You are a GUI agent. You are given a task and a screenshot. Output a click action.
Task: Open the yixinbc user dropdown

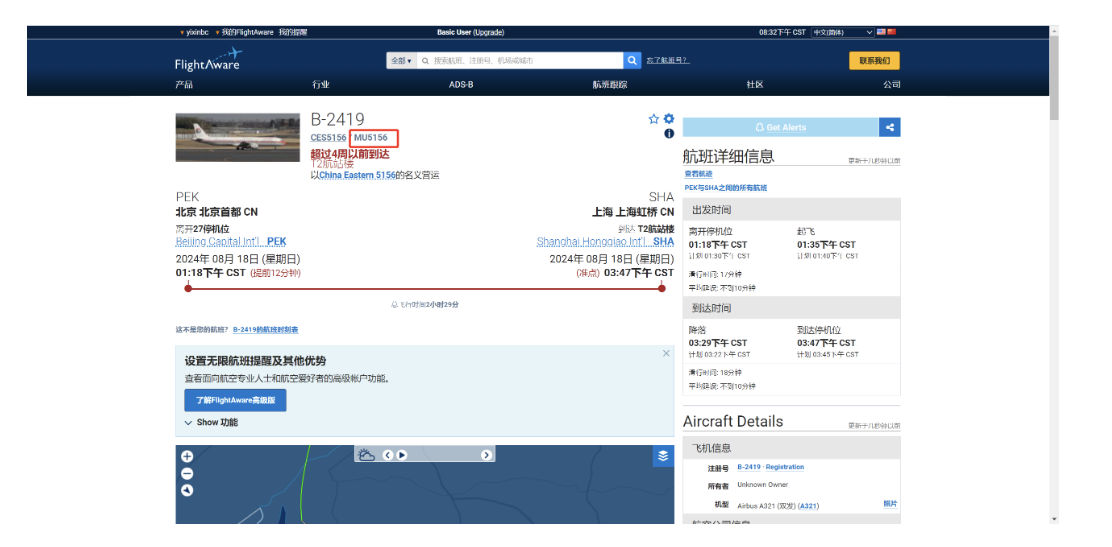(194, 33)
